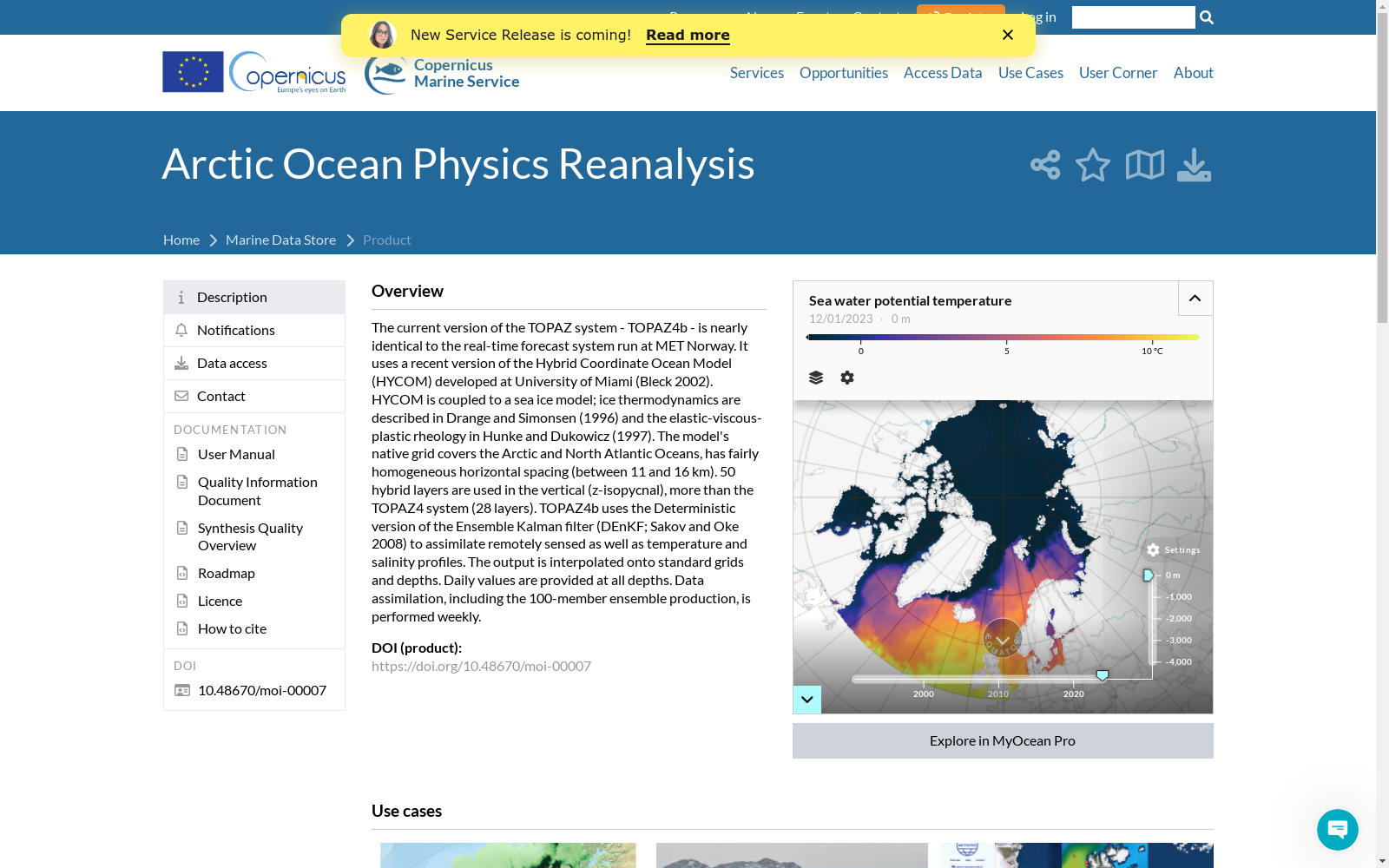Open the Synthesis Quality Overview

point(250,536)
